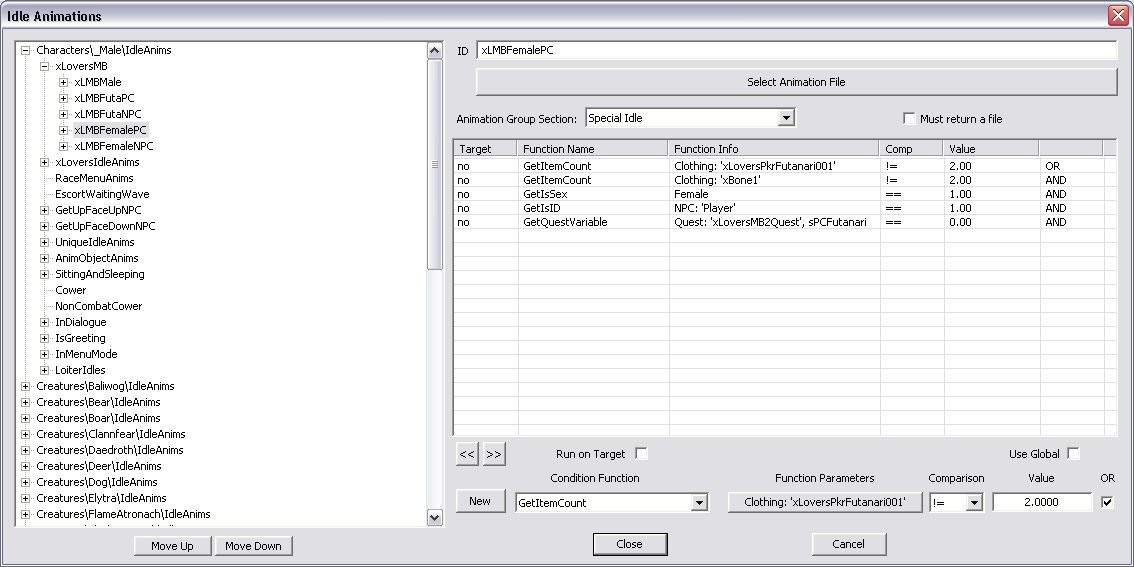Click the ID input field
This screenshot has height=567, width=1134.
796,50
